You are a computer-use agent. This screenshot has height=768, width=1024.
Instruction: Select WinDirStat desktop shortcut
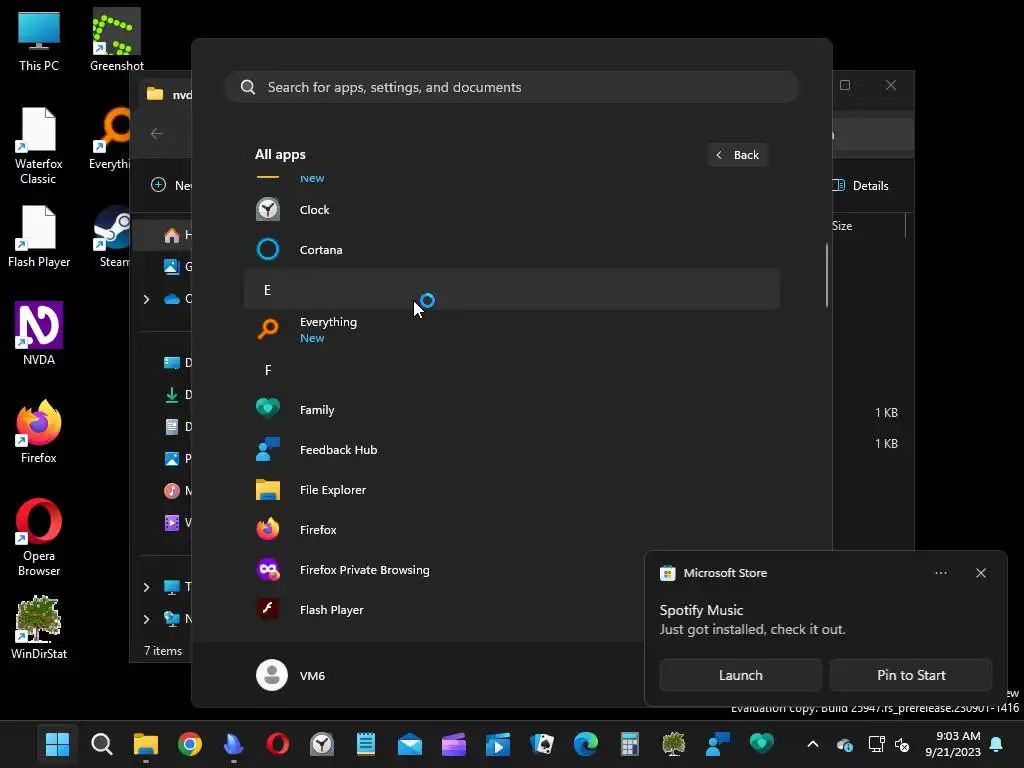(x=39, y=627)
